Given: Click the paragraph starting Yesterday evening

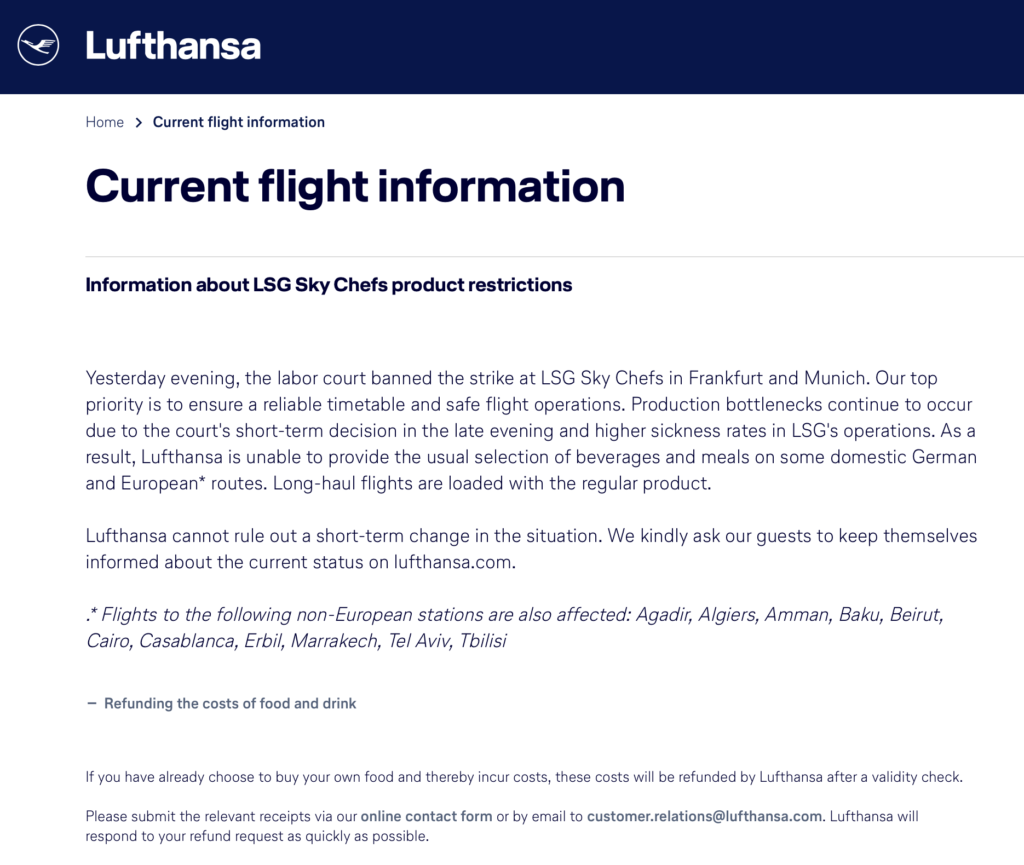Looking at the screenshot, I should [x=531, y=431].
